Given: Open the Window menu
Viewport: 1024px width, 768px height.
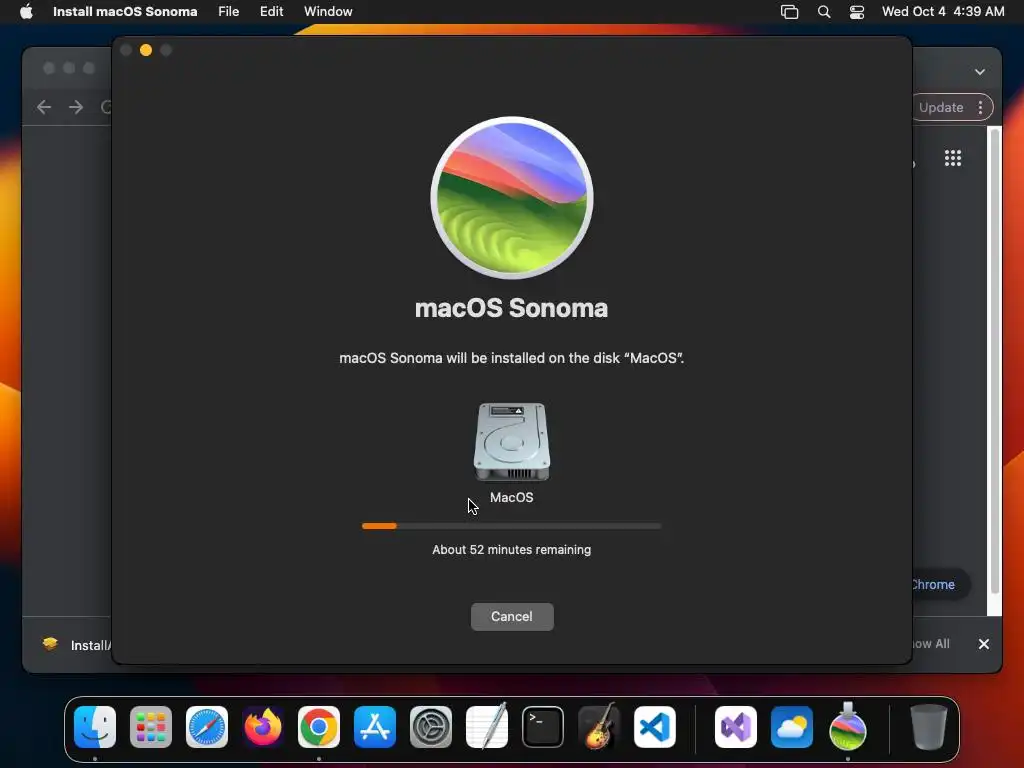Looking at the screenshot, I should point(328,11).
